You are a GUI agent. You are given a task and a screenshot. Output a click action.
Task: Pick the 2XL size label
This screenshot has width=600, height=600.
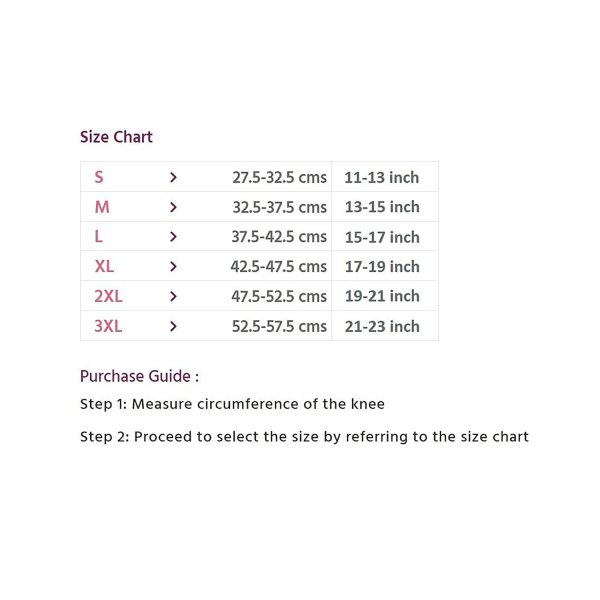point(108,296)
